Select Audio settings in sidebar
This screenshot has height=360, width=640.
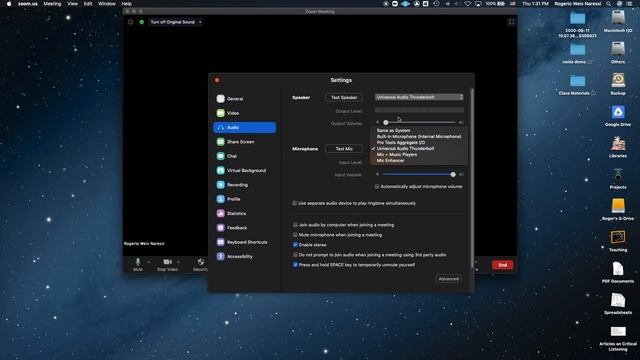coord(244,127)
